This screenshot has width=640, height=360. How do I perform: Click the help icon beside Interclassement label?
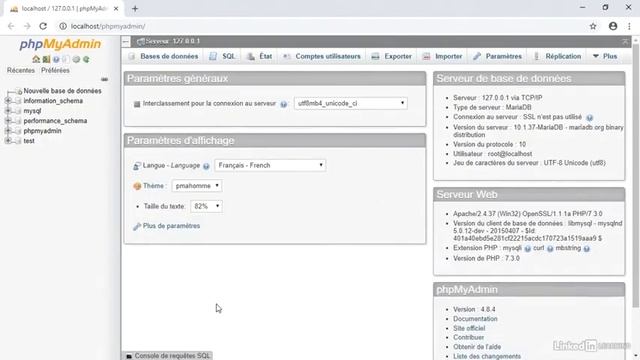283,104
